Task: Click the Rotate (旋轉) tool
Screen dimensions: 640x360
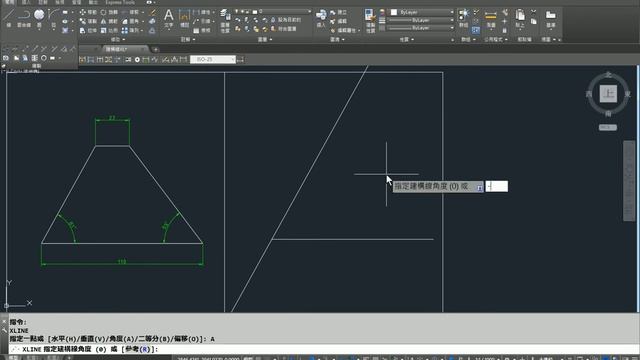Action: click(109, 12)
